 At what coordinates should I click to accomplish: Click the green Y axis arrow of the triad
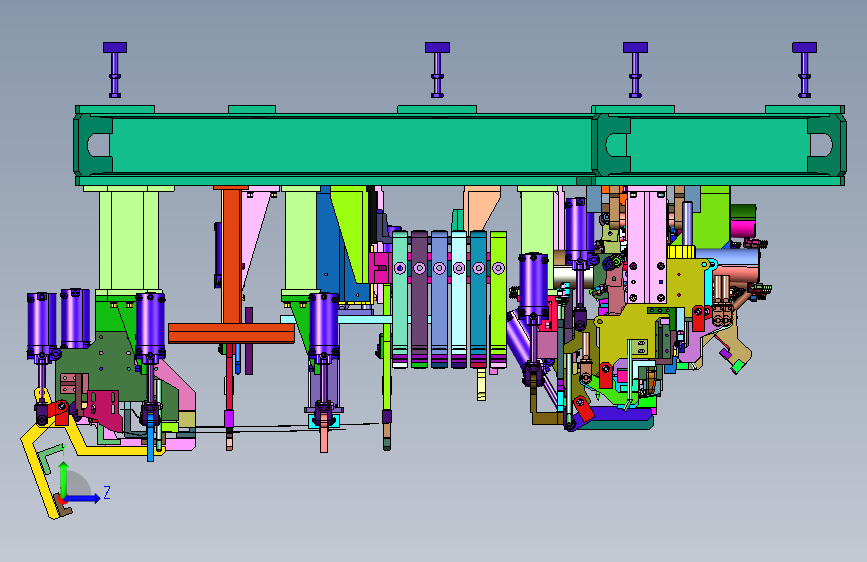64,479
